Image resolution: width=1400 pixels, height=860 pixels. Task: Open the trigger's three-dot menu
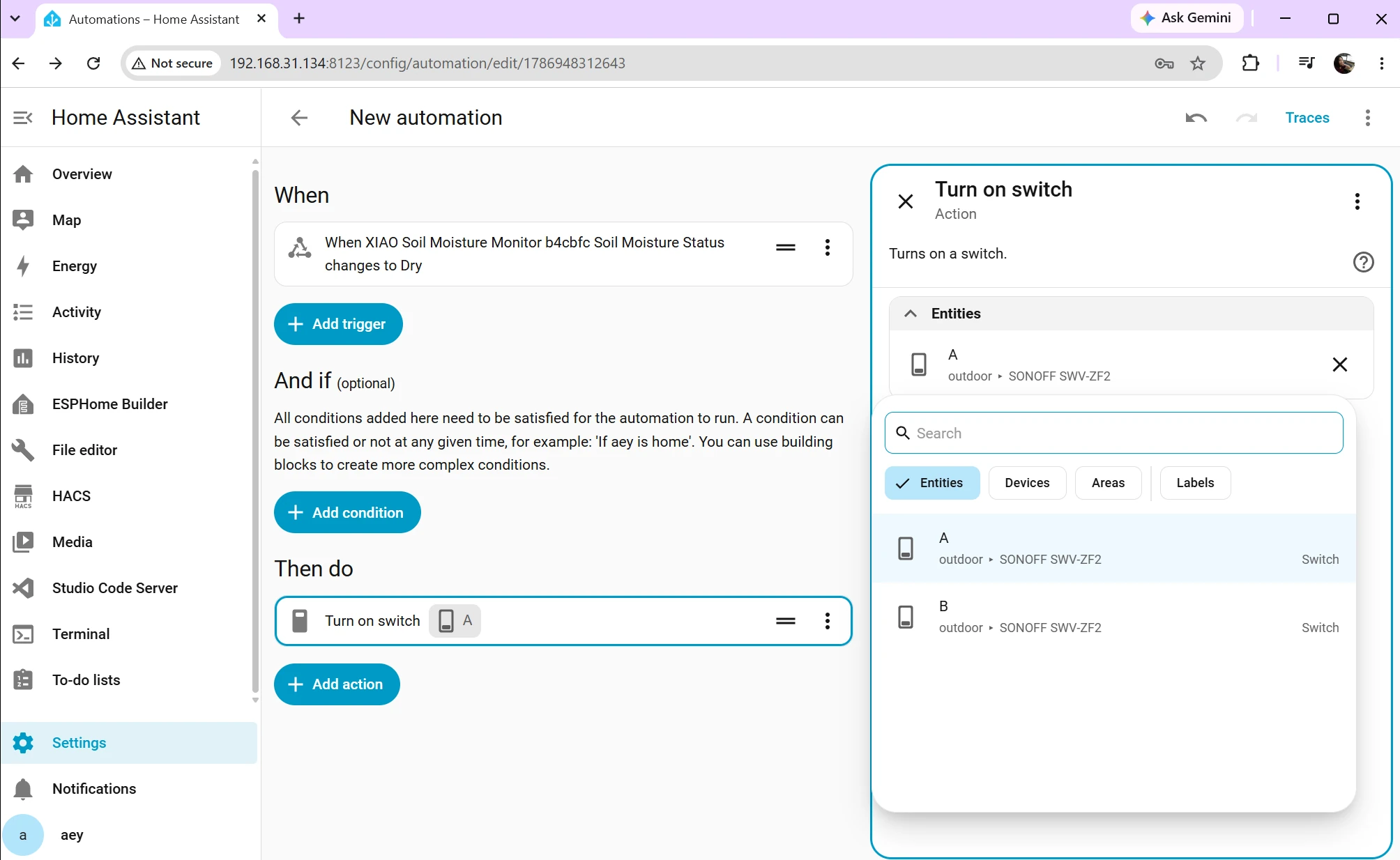(x=828, y=247)
